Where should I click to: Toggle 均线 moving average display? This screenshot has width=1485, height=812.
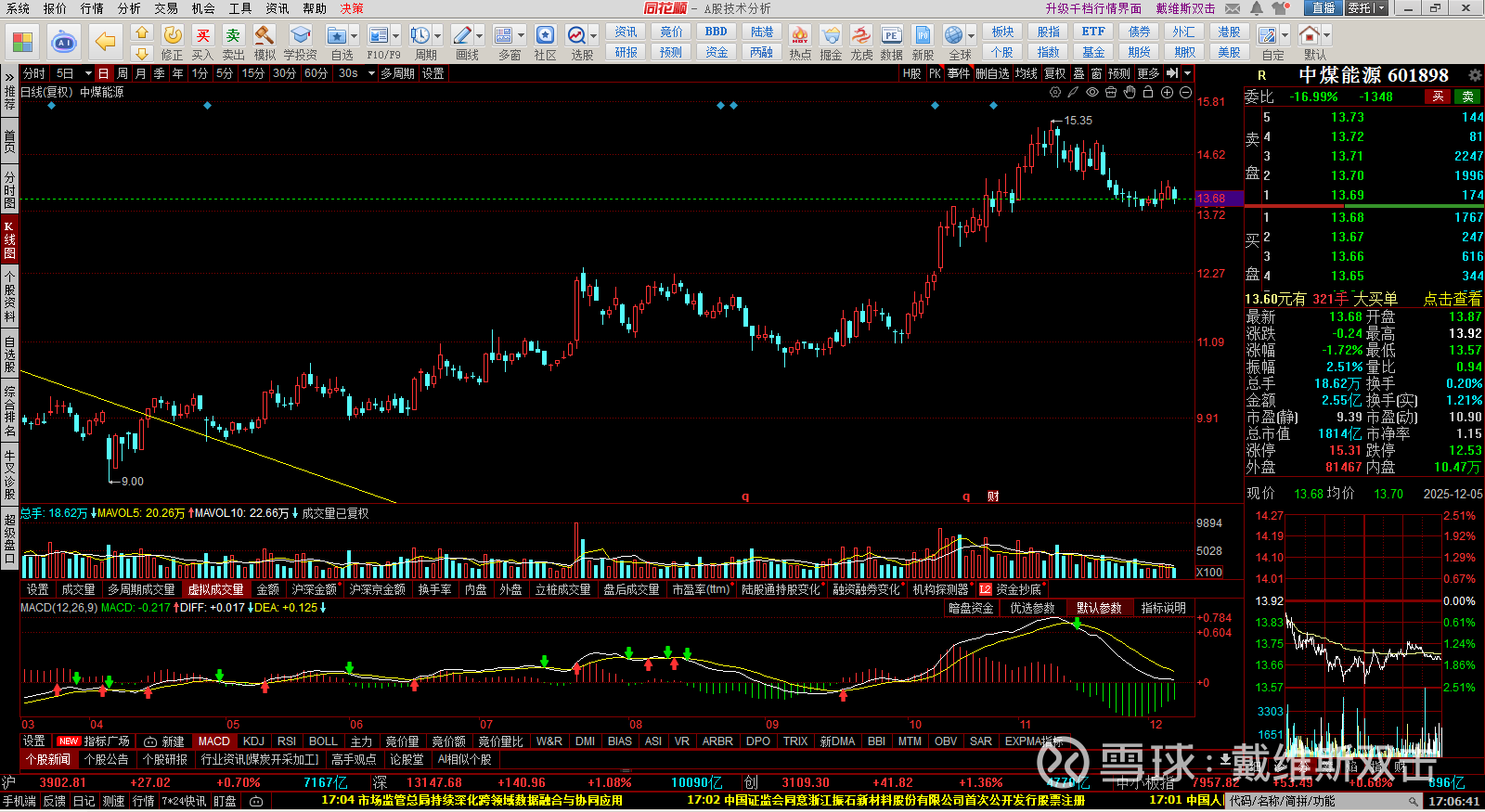[x=1026, y=73]
